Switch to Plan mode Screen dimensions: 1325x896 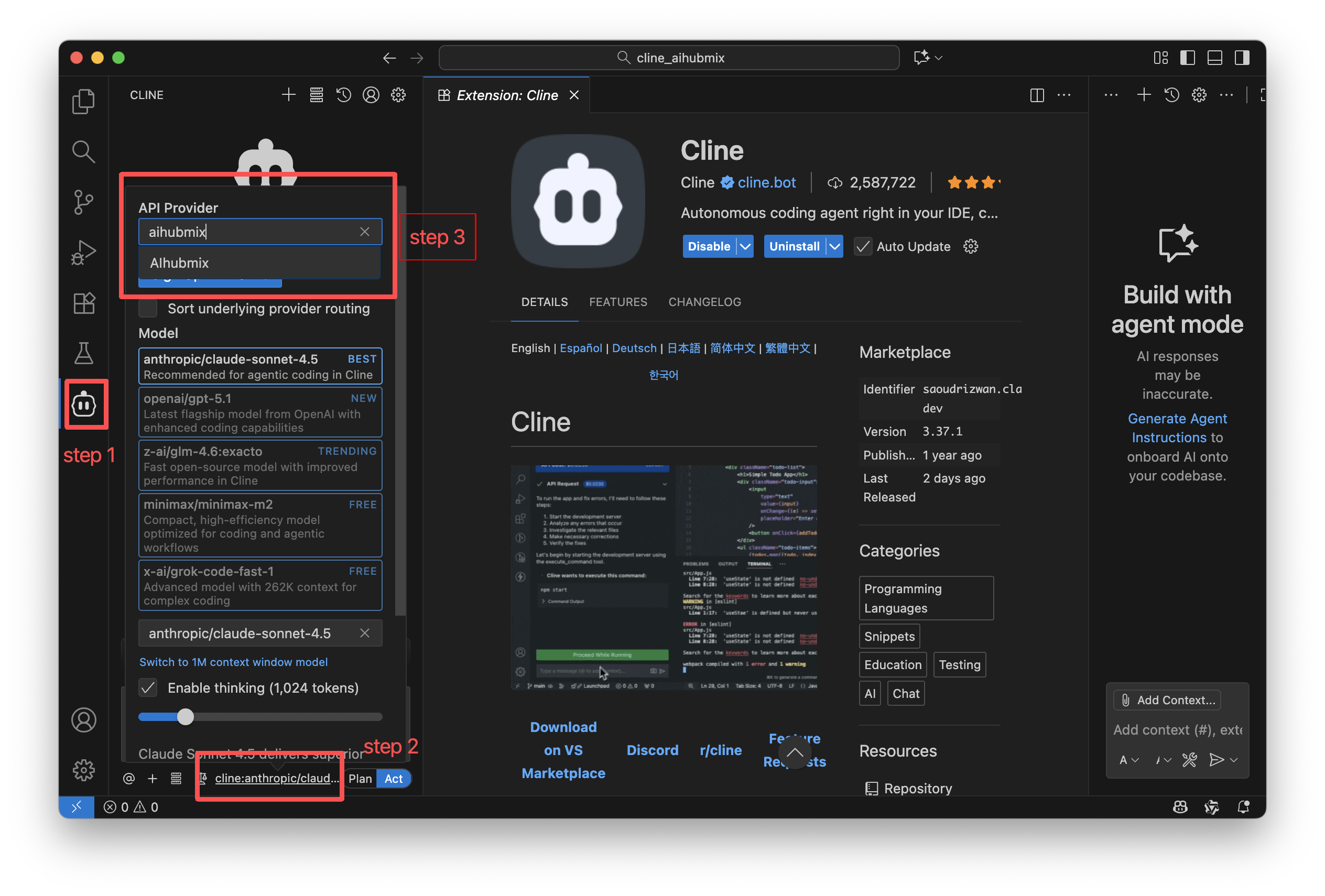point(360,779)
